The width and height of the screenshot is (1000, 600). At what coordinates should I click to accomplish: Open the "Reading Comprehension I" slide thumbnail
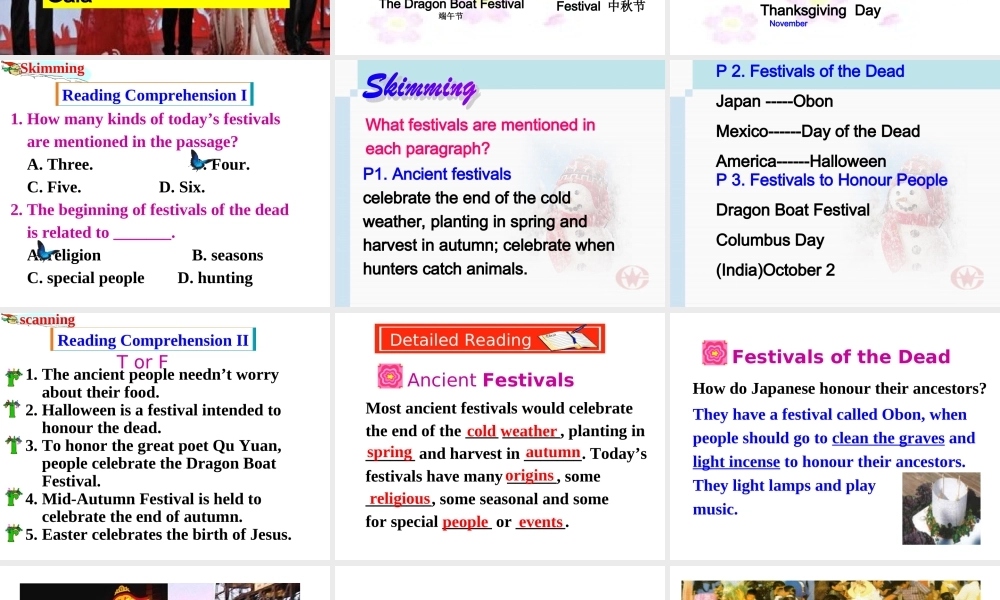click(x=165, y=182)
